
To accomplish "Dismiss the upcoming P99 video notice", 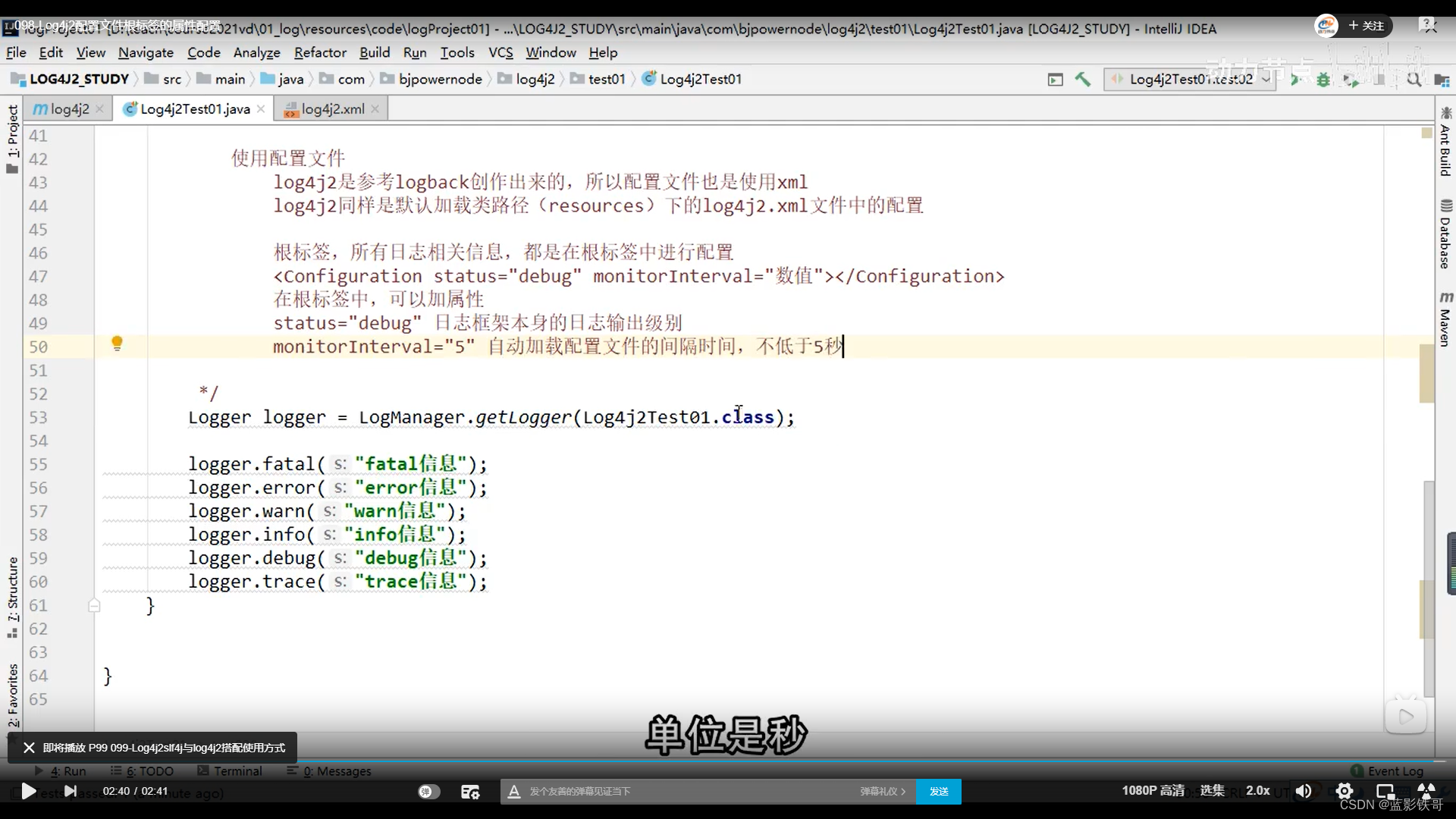I will tap(29, 748).
